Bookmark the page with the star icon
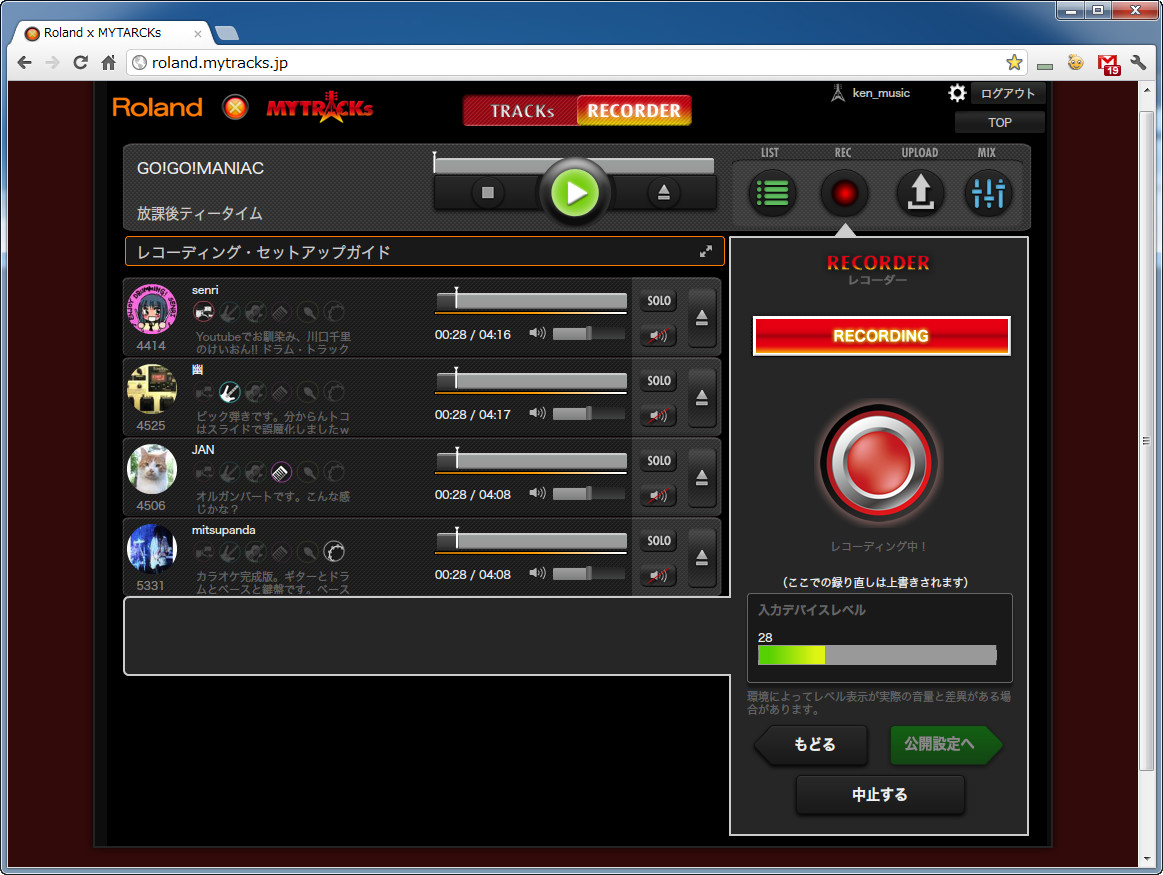1163x875 pixels. [1014, 63]
